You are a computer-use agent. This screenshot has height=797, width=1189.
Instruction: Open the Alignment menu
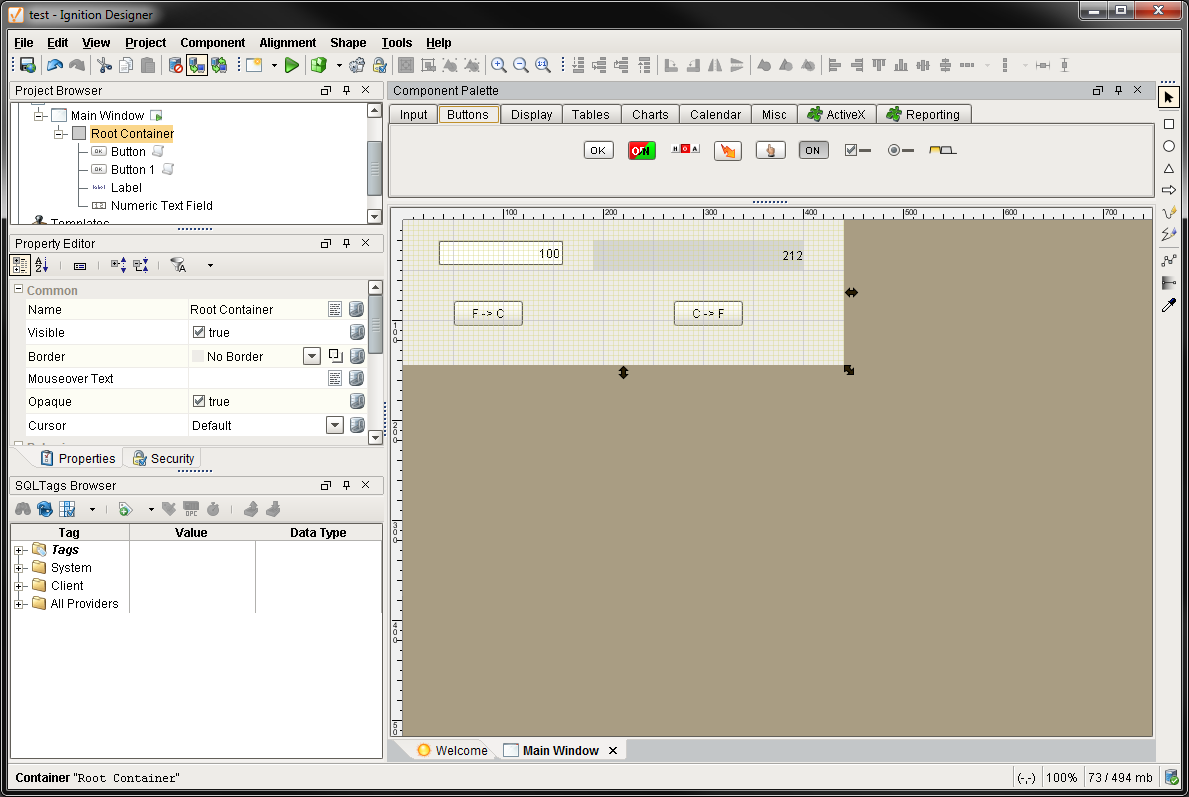tap(287, 42)
